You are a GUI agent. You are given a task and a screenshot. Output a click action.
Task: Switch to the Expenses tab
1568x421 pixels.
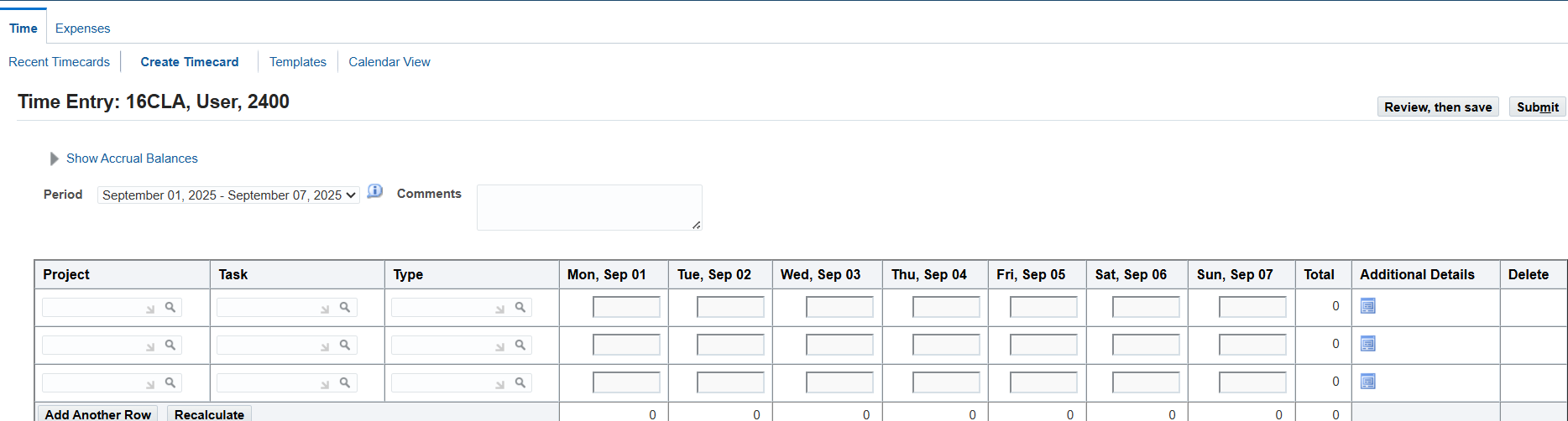tap(82, 29)
